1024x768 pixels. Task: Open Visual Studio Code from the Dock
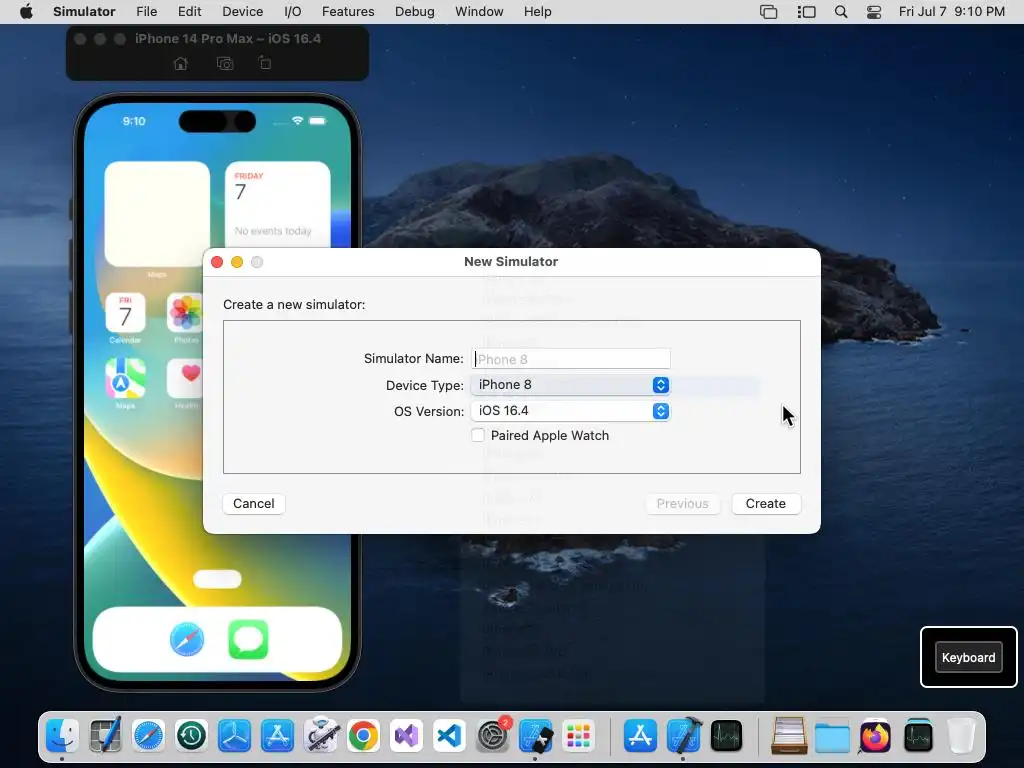coord(449,736)
